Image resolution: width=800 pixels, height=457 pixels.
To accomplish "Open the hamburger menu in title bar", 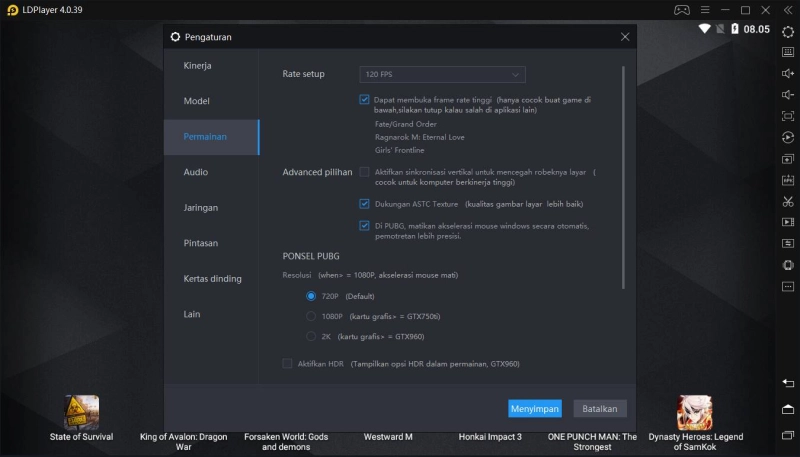I will tap(705, 10).
